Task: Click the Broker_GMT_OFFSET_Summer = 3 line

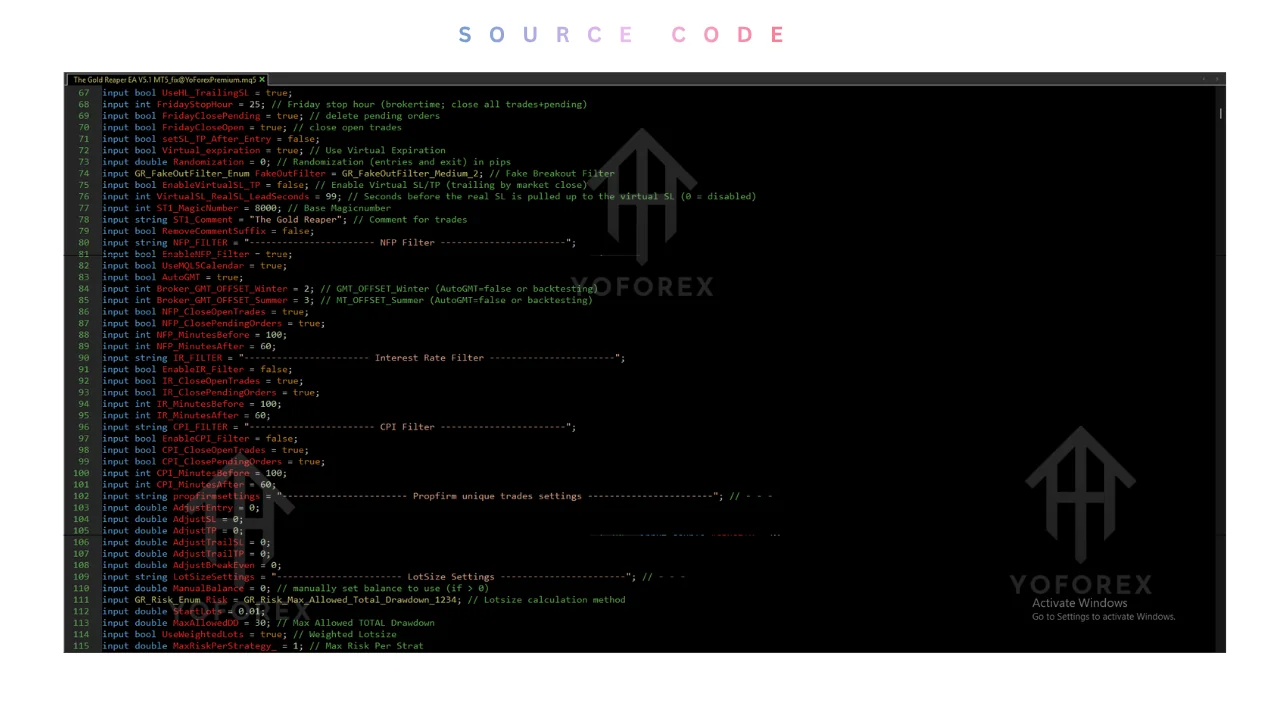Action: tap(347, 300)
